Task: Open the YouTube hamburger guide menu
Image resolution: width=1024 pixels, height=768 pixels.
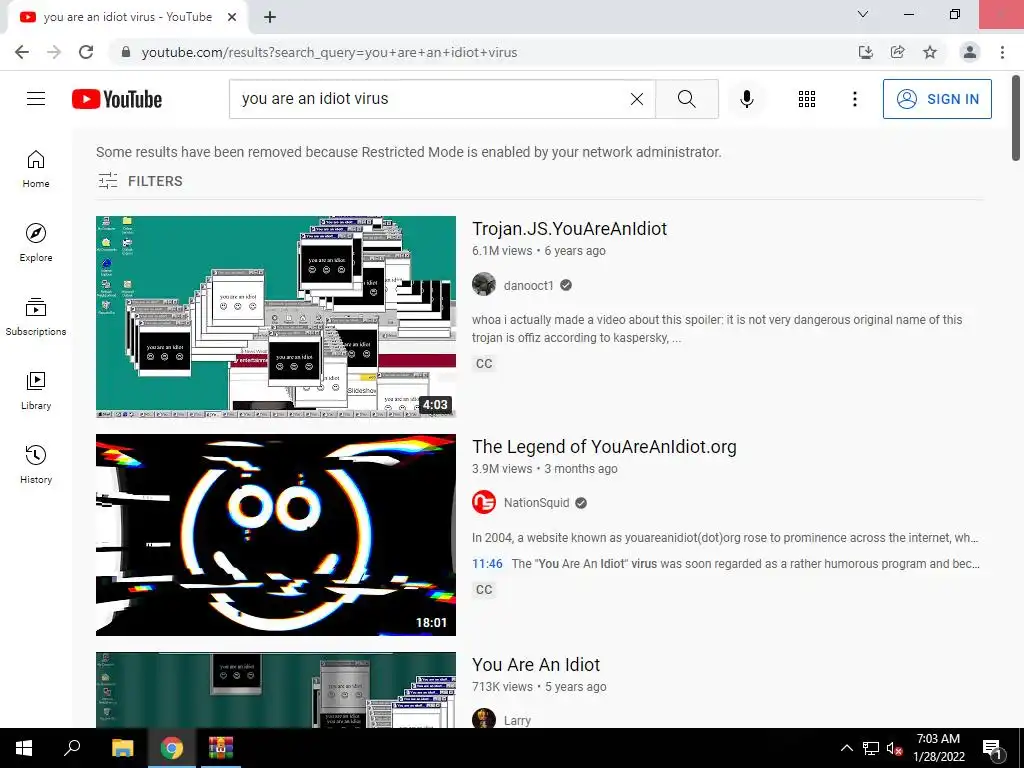Action: (36, 99)
